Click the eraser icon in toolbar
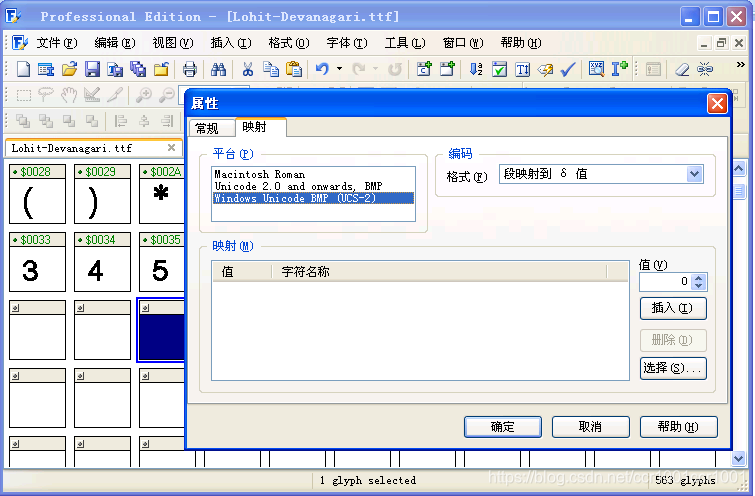This screenshot has height=496, width=755. click(682, 69)
